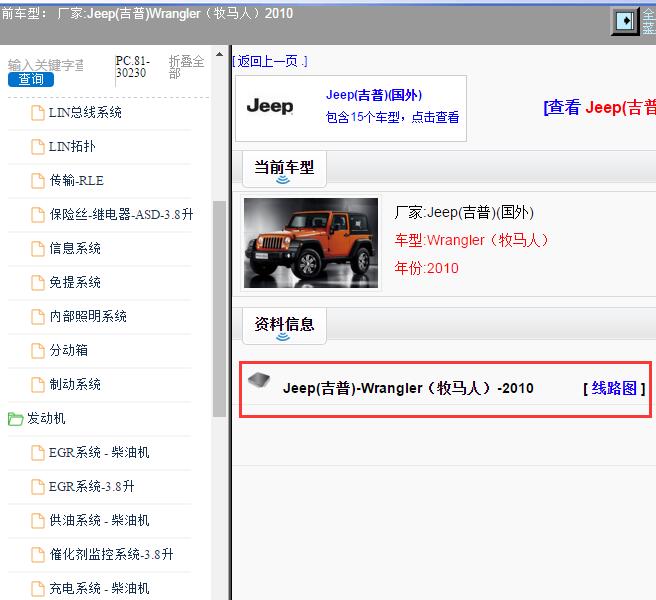Focus the 输入关键字 search input field
Viewport: 656px width, 600px height.
[x=46, y=65]
